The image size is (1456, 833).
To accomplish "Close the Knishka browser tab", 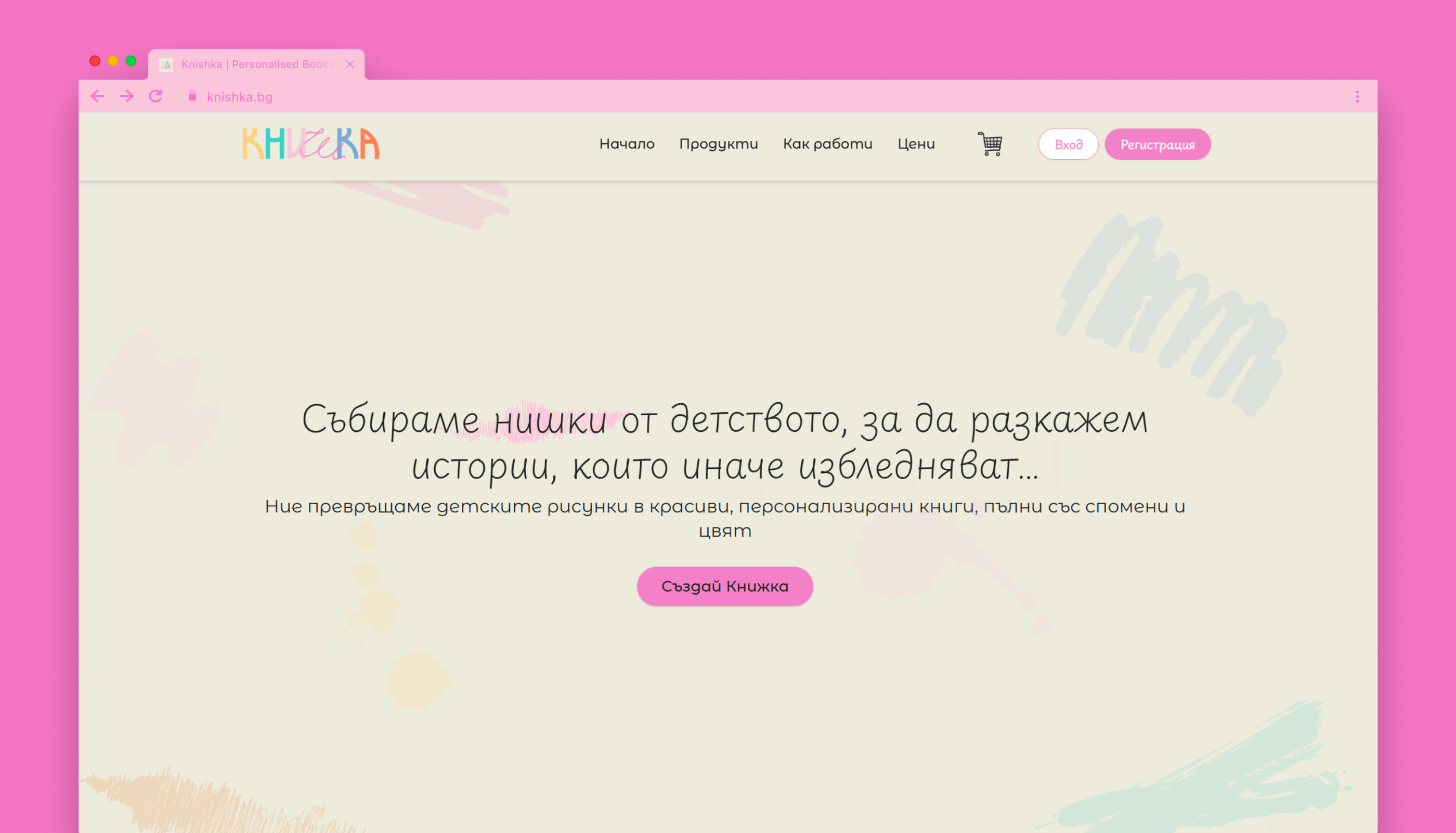I will click(x=350, y=64).
